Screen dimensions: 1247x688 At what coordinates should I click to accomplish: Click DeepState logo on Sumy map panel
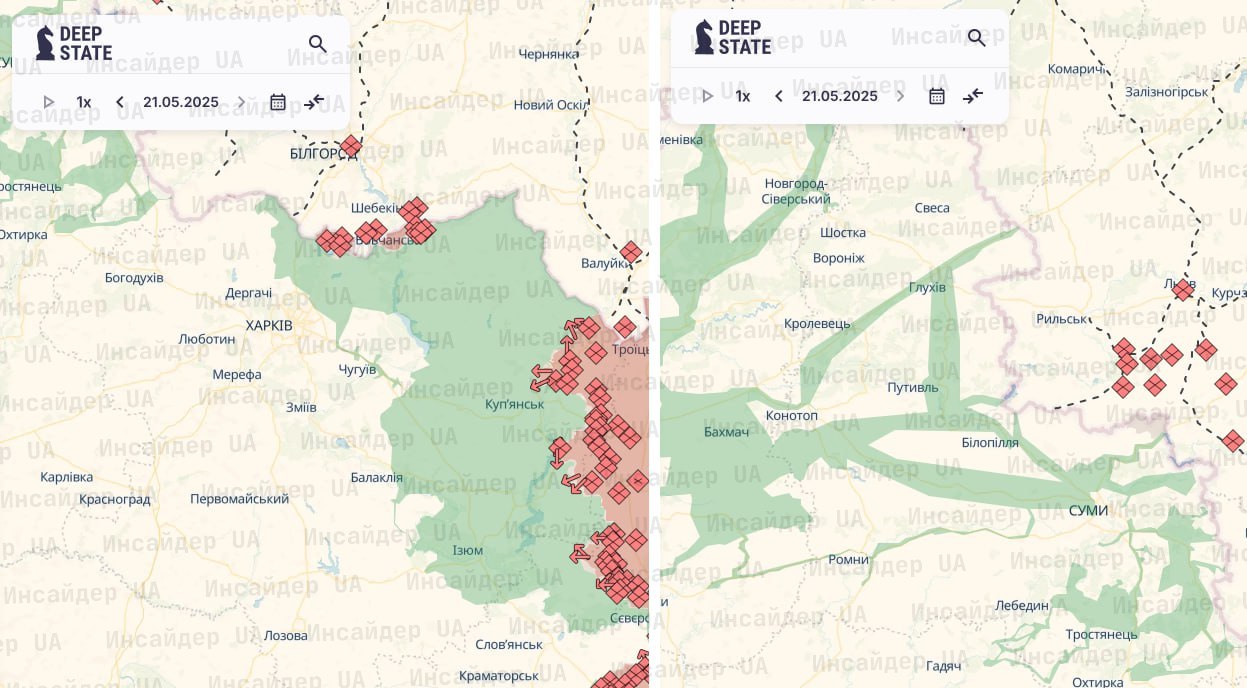733,38
